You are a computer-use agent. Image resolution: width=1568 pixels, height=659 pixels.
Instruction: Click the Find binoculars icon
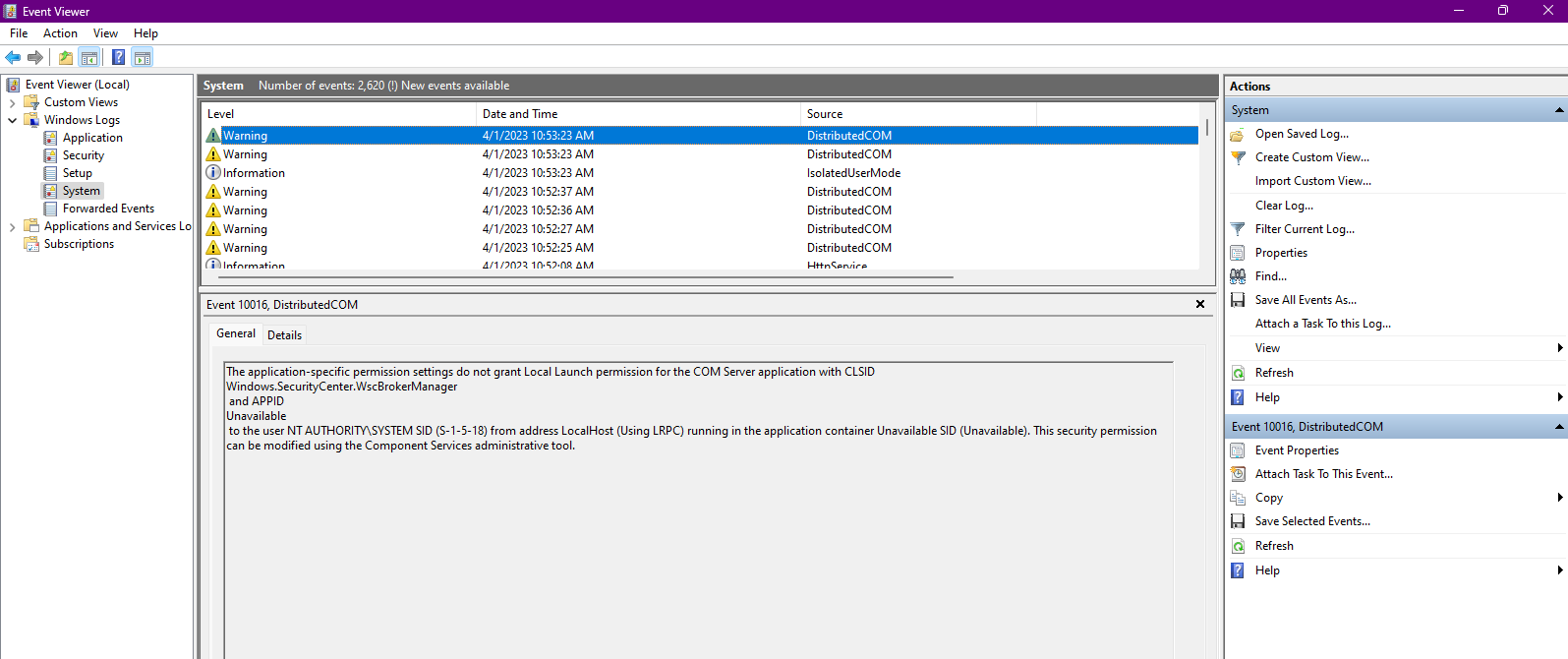1238,276
